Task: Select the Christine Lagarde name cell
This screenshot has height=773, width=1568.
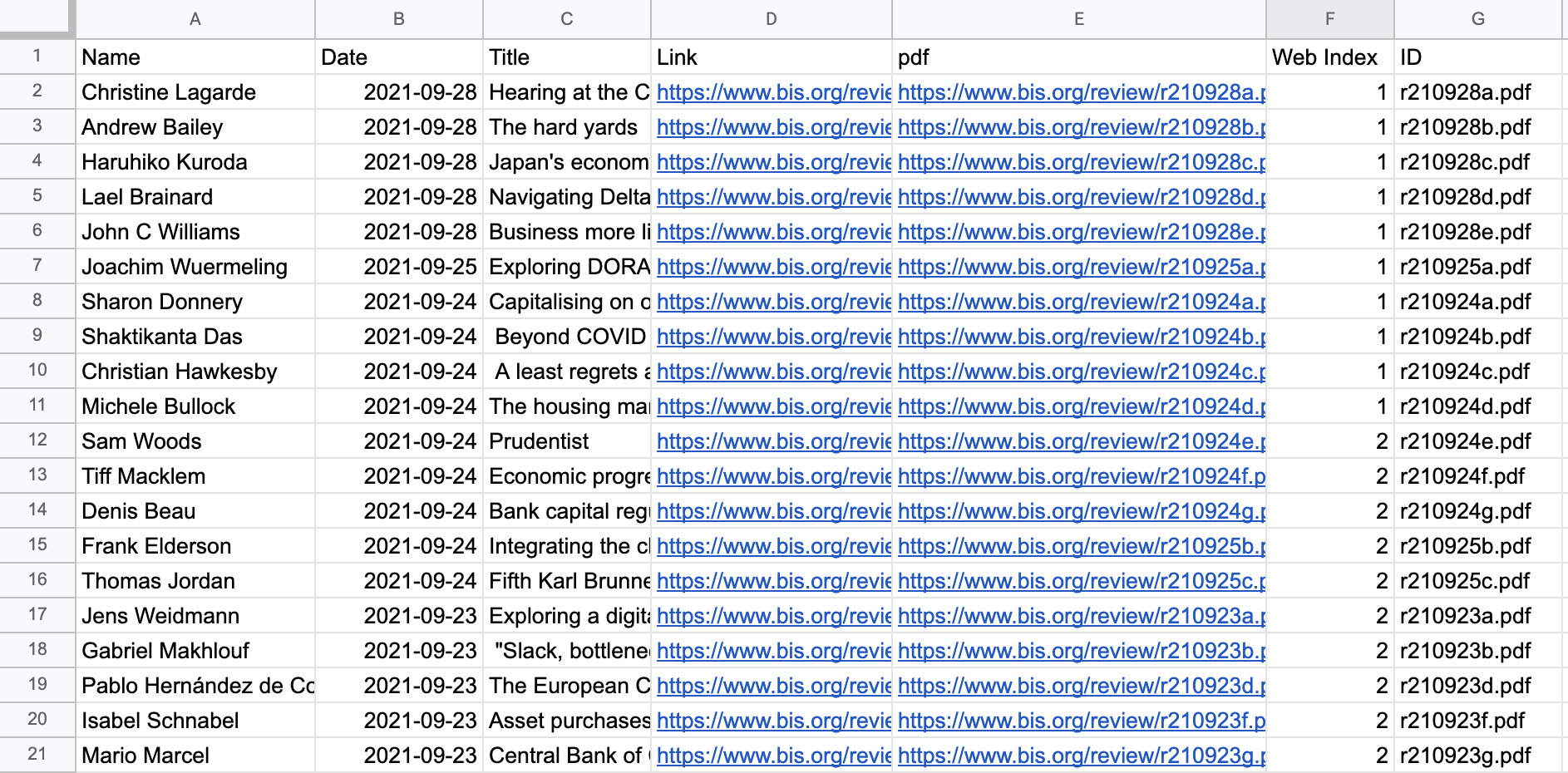Action: coord(169,92)
